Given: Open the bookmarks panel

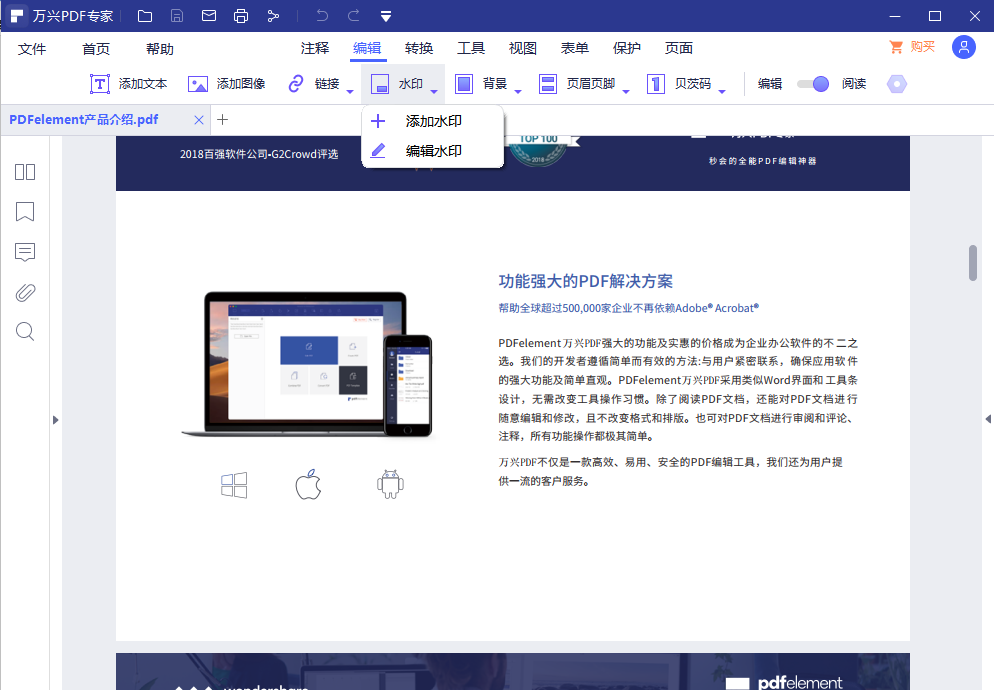Looking at the screenshot, I should tap(24, 212).
